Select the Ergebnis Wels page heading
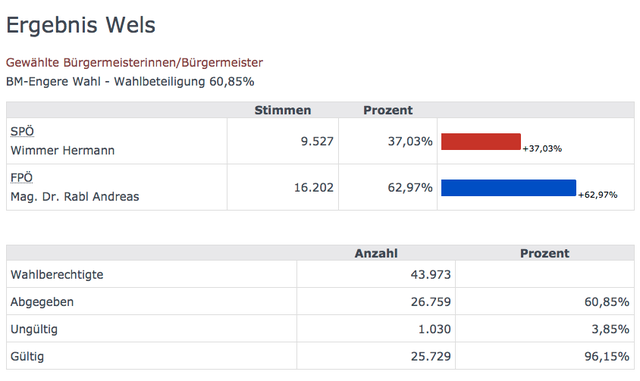The image size is (640, 381). tap(81, 25)
